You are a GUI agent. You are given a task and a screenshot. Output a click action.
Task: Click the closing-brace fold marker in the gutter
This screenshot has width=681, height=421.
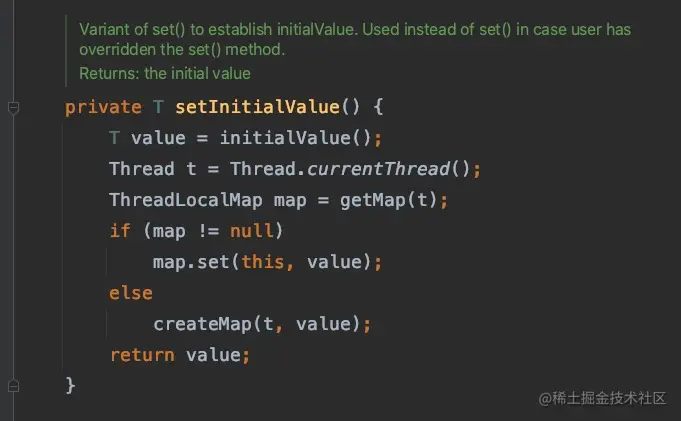click(14, 385)
